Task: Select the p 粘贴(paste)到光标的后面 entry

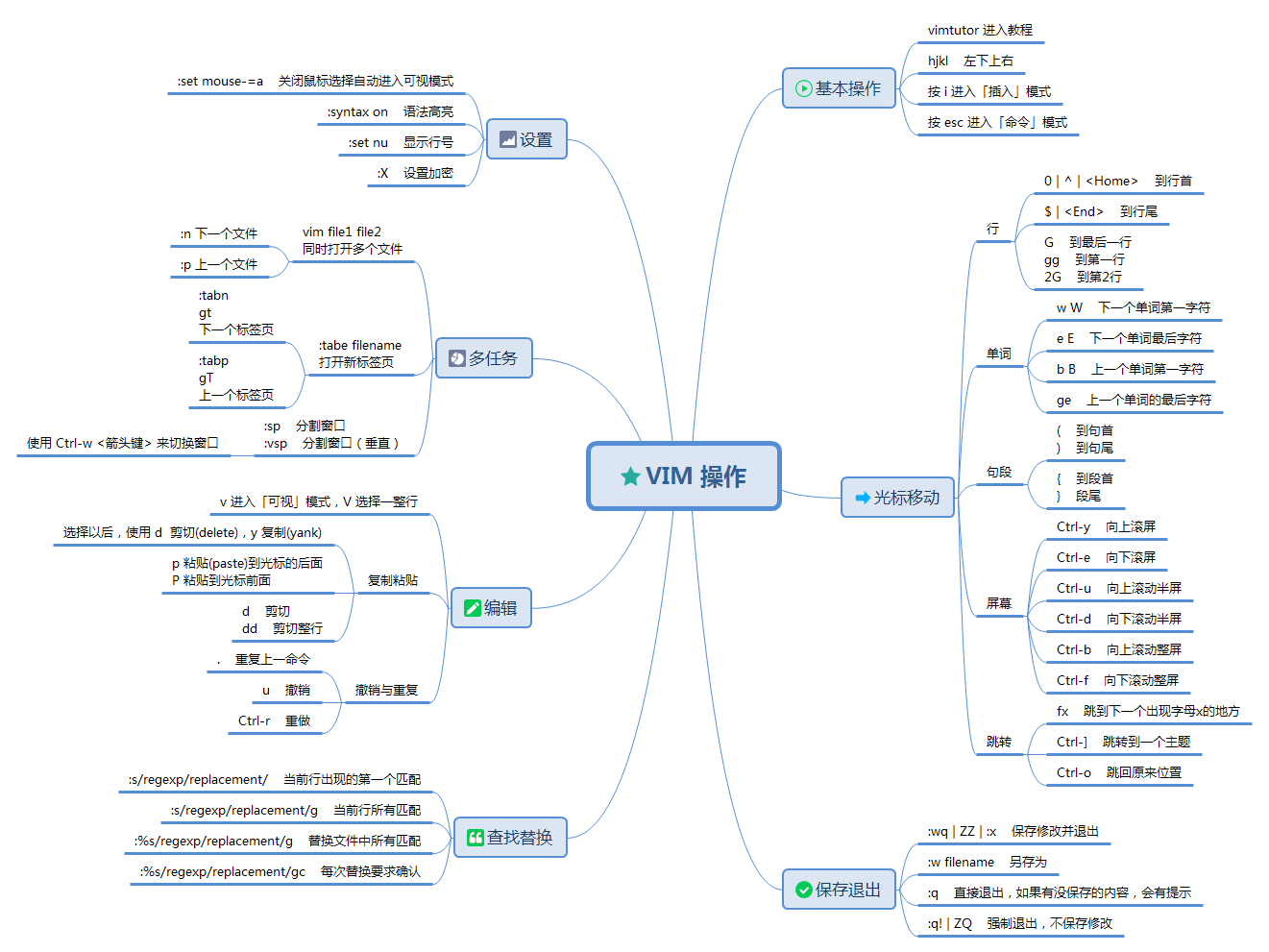Action: [247, 572]
